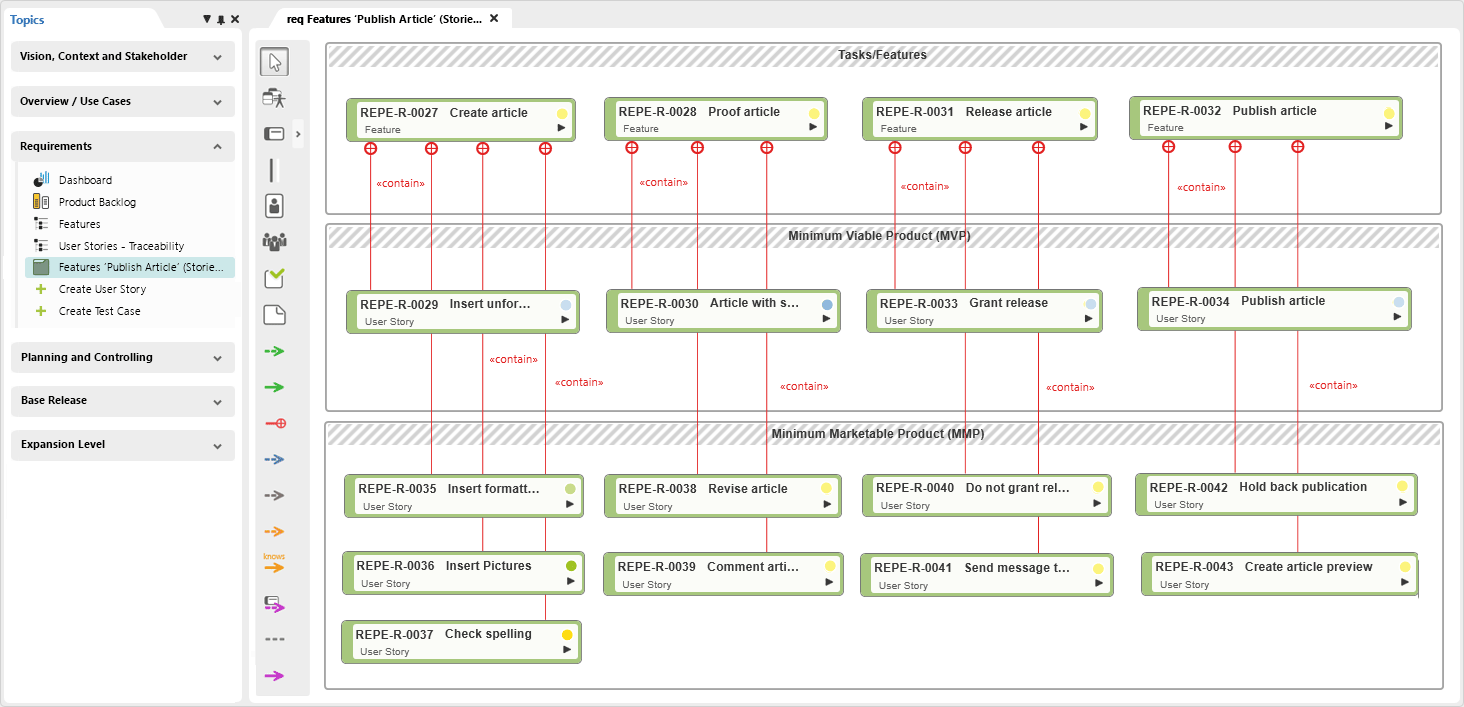
Task: Collapse the Requirements section
Action: click(x=217, y=147)
